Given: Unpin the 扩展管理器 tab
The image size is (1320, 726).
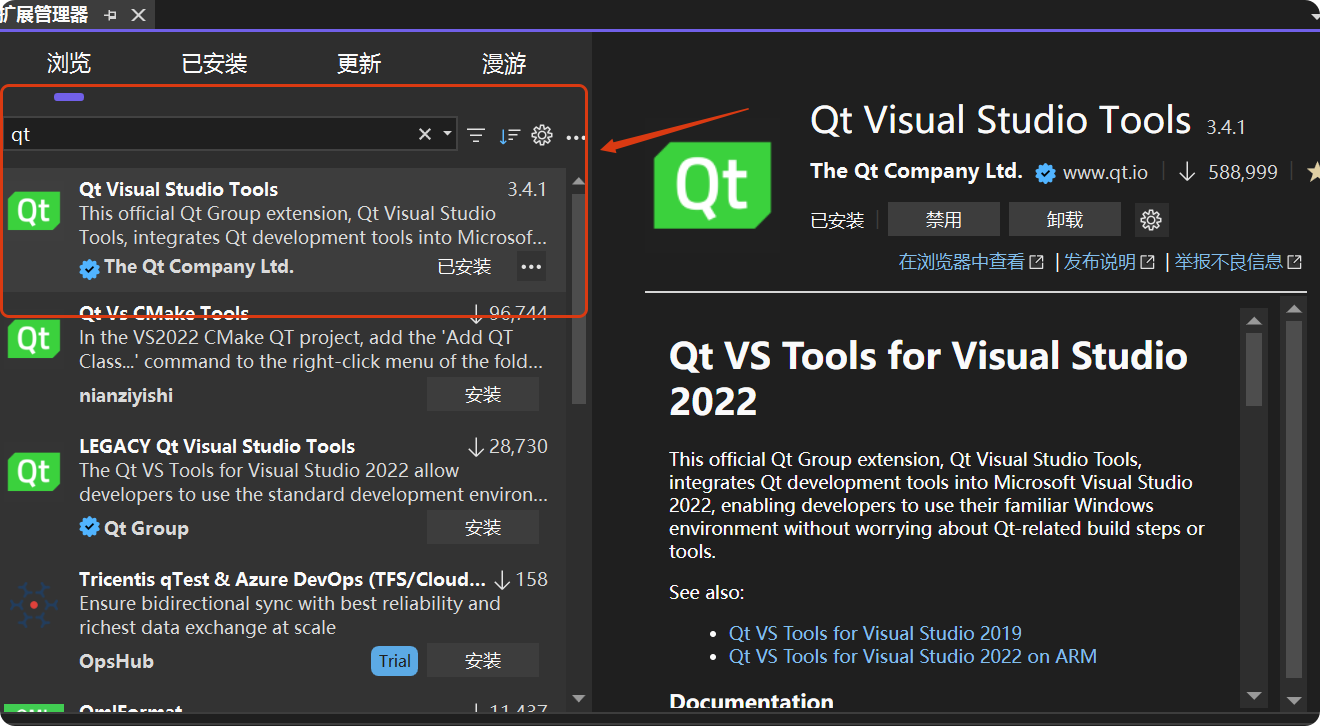Looking at the screenshot, I should pyautogui.click(x=112, y=14).
